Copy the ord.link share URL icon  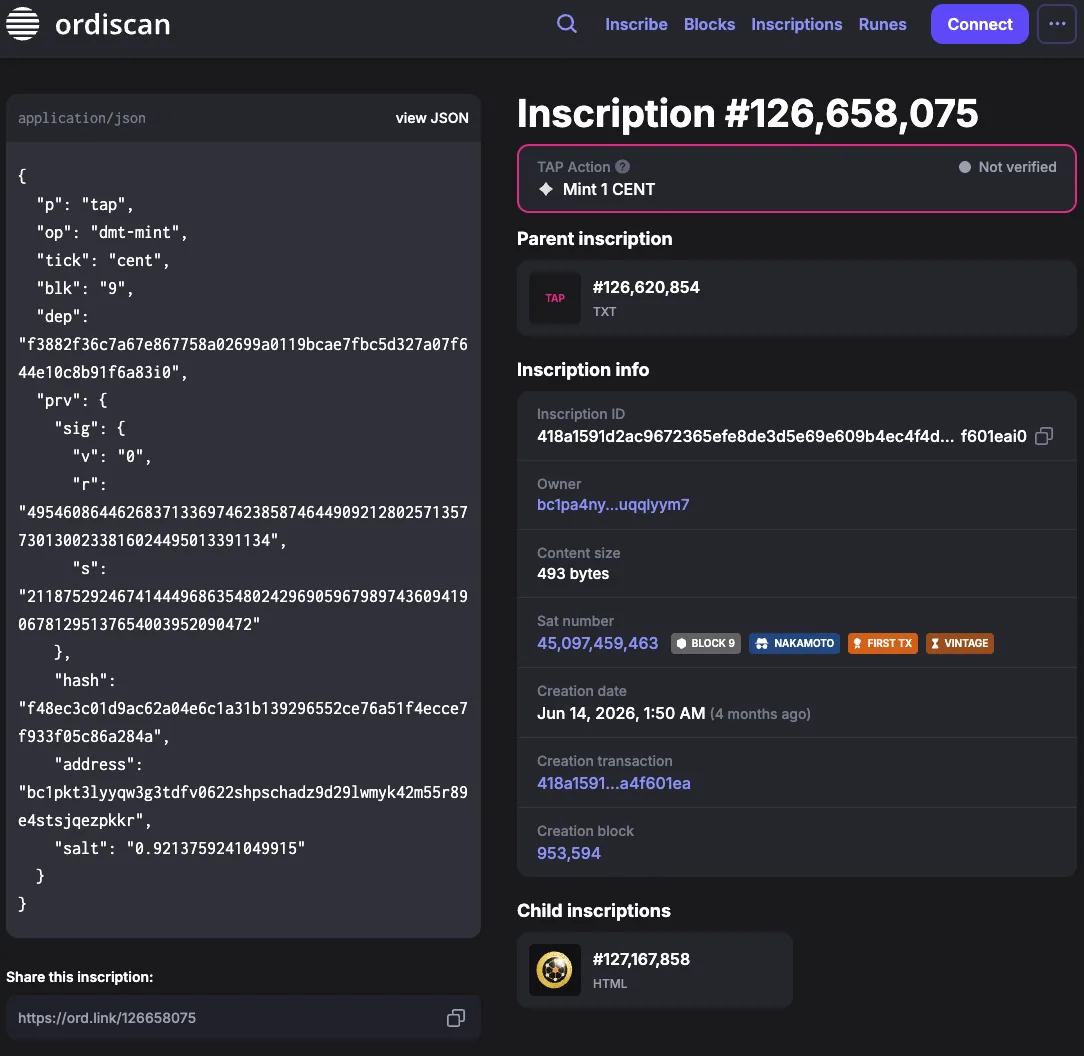click(456, 1018)
